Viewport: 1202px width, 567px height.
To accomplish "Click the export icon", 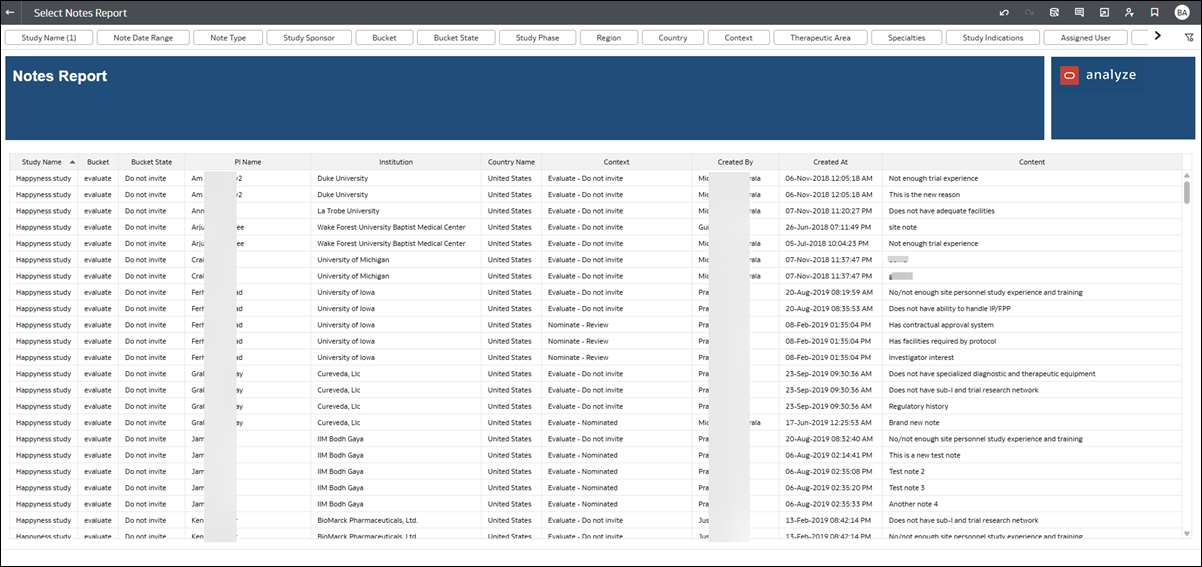I will click(1104, 13).
